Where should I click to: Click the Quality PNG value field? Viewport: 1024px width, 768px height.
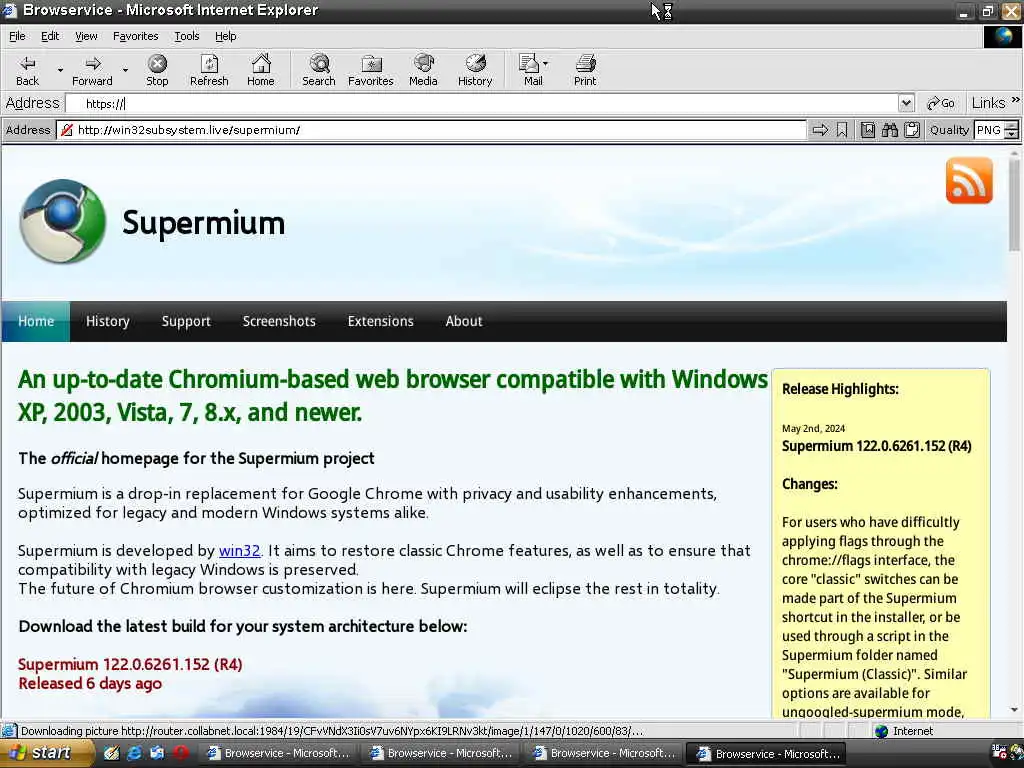pos(989,130)
